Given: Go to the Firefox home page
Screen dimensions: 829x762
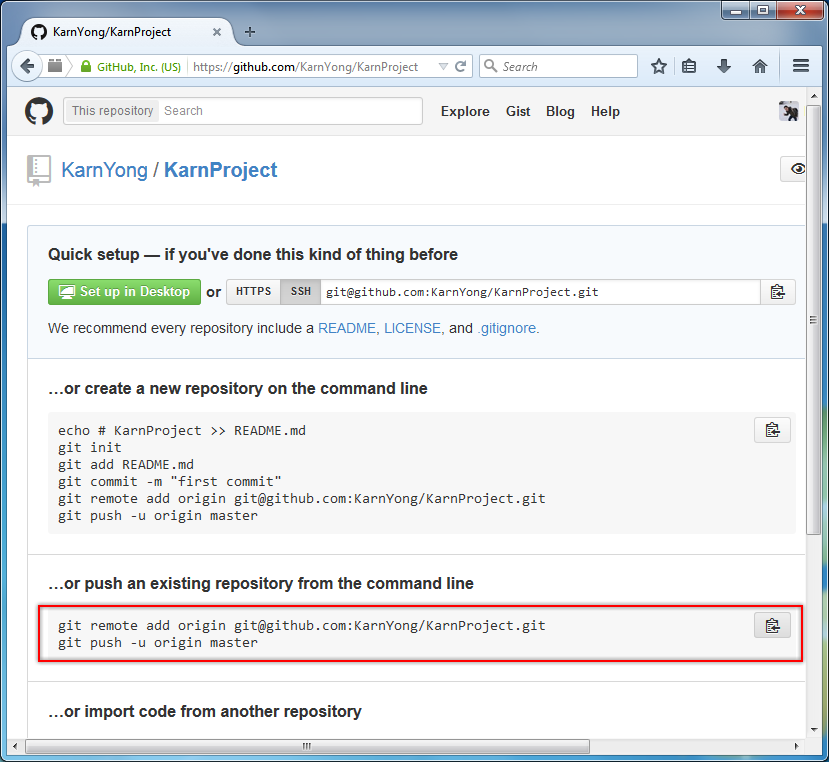Looking at the screenshot, I should point(760,67).
